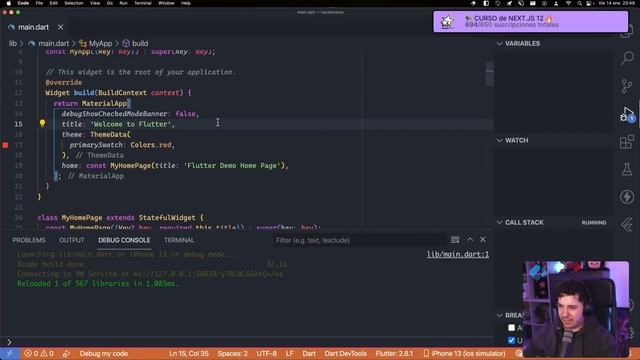The image size is (640, 360).
Task: Change indentation via Spaces: 2
Action: 232,353
